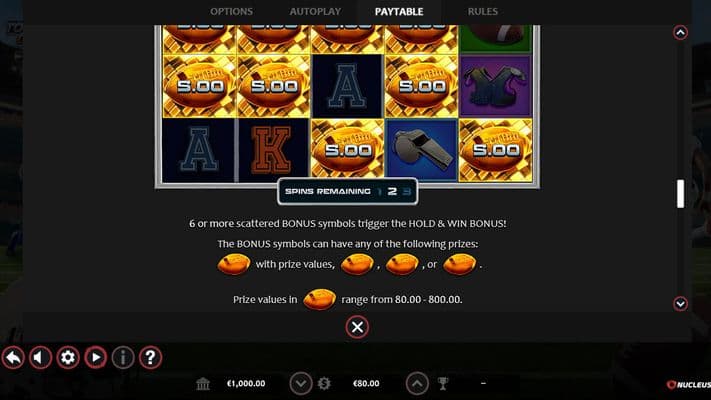The image size is (711, 400).
Task: Click the back arrow icon
Action: click(x=13, y=357)
